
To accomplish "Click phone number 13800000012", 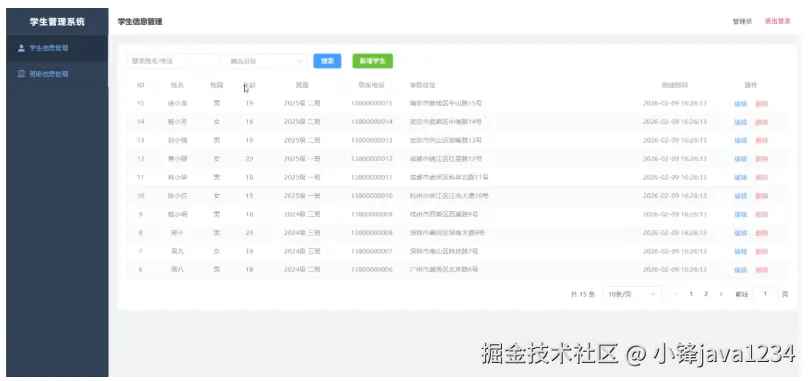I will (371, 159).
